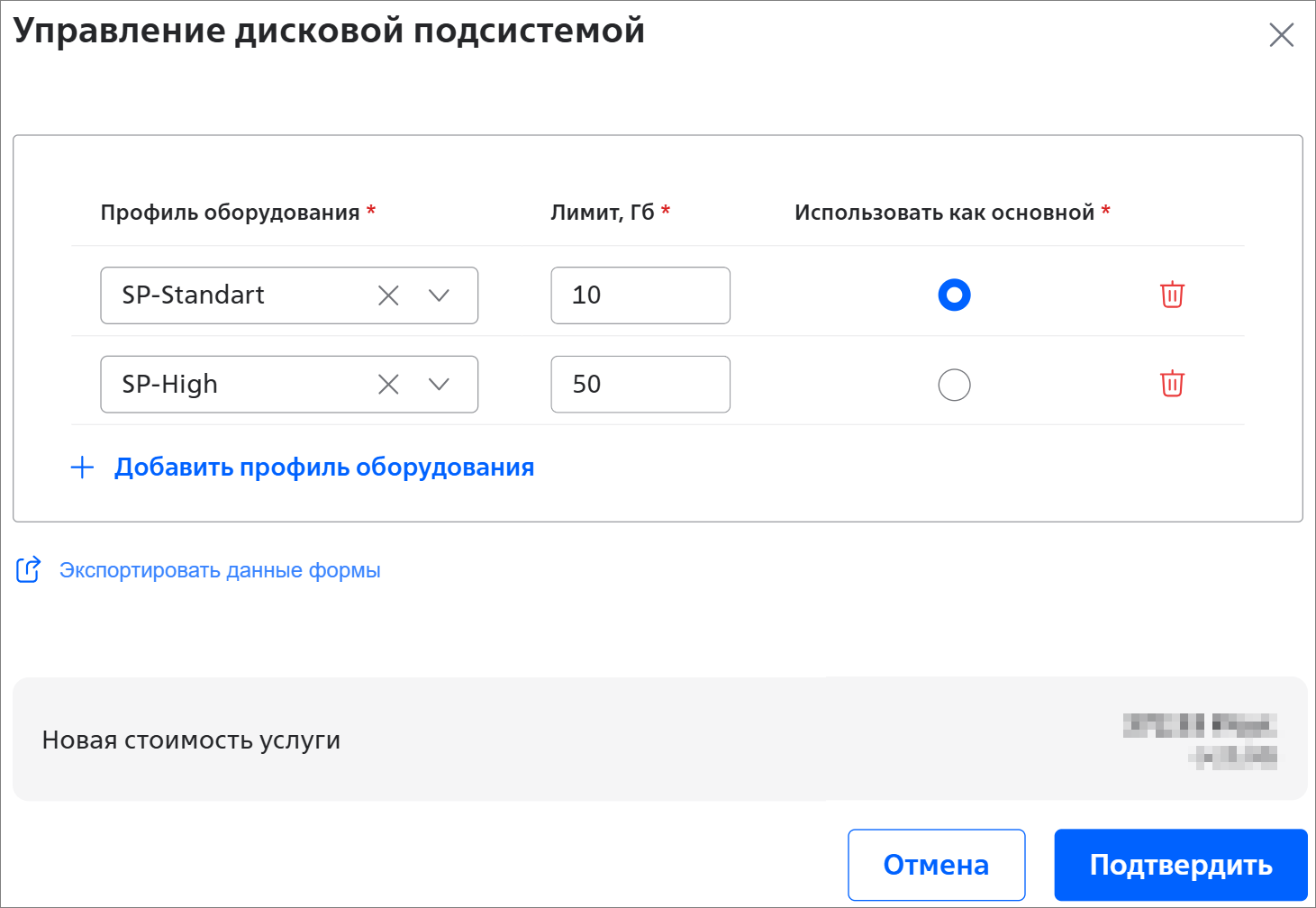Click the 'Добавить профиль оборудования' link

pos(323,468)
